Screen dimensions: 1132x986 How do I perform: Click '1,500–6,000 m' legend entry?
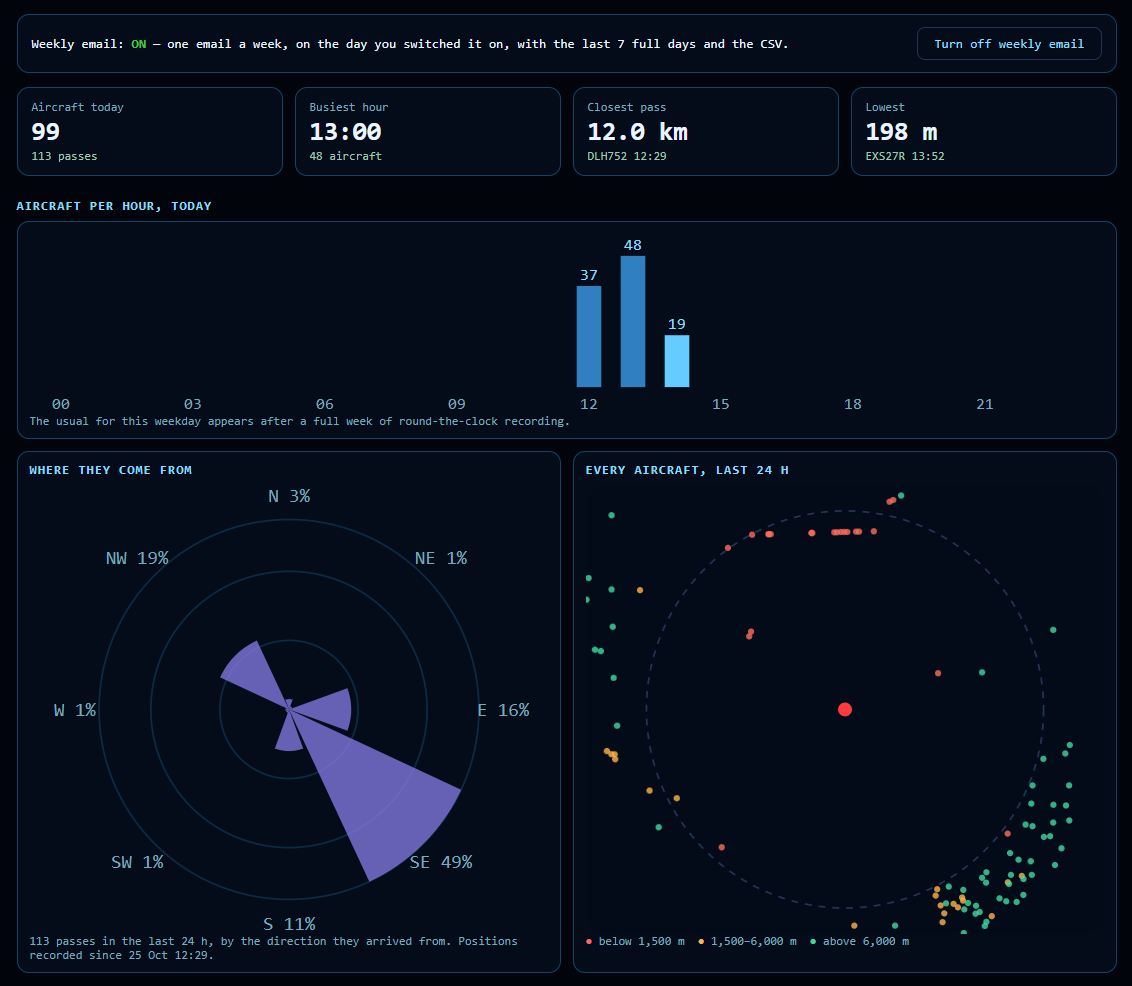coord(747,941)
